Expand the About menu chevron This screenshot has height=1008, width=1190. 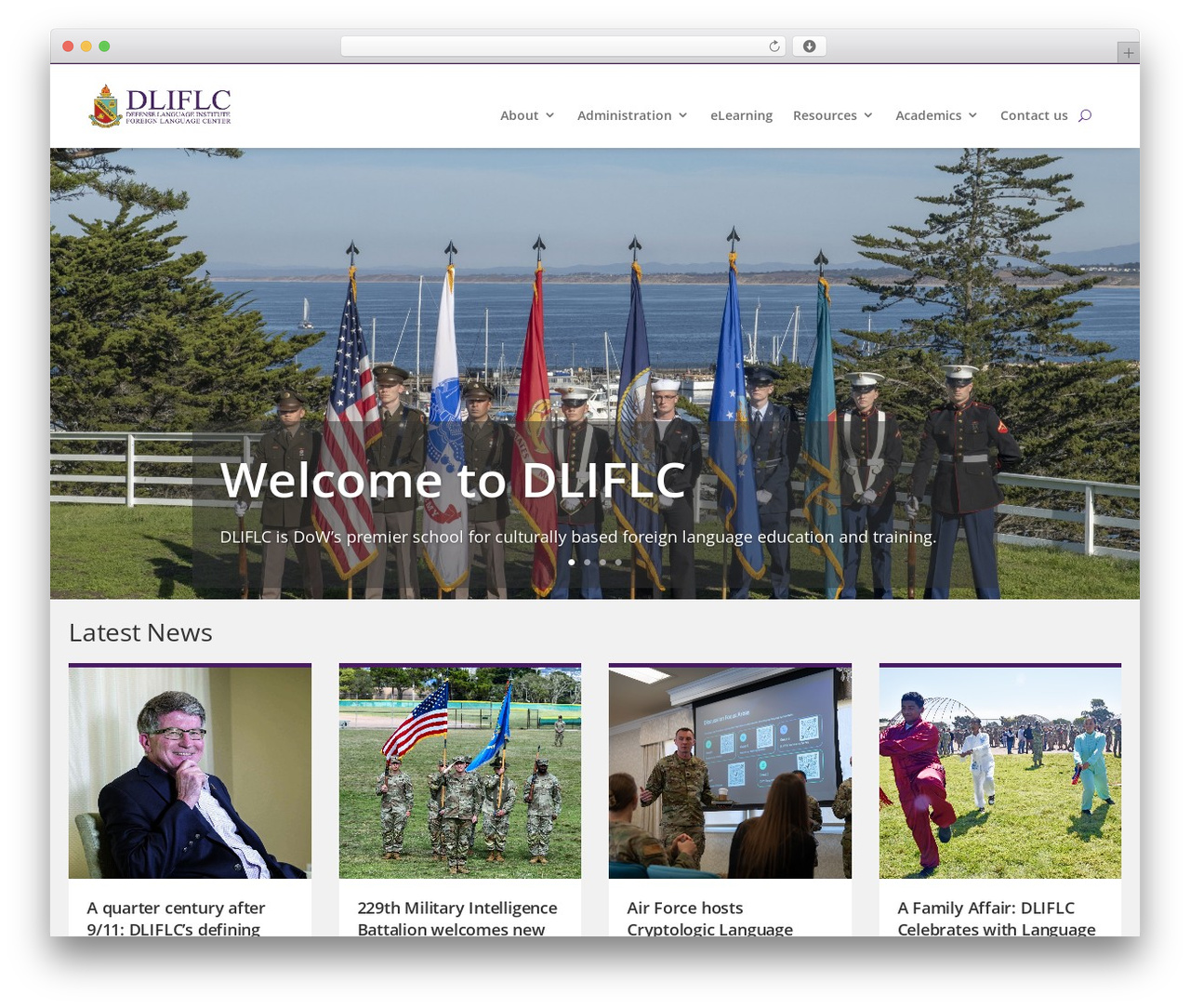(x=550, y=115)
